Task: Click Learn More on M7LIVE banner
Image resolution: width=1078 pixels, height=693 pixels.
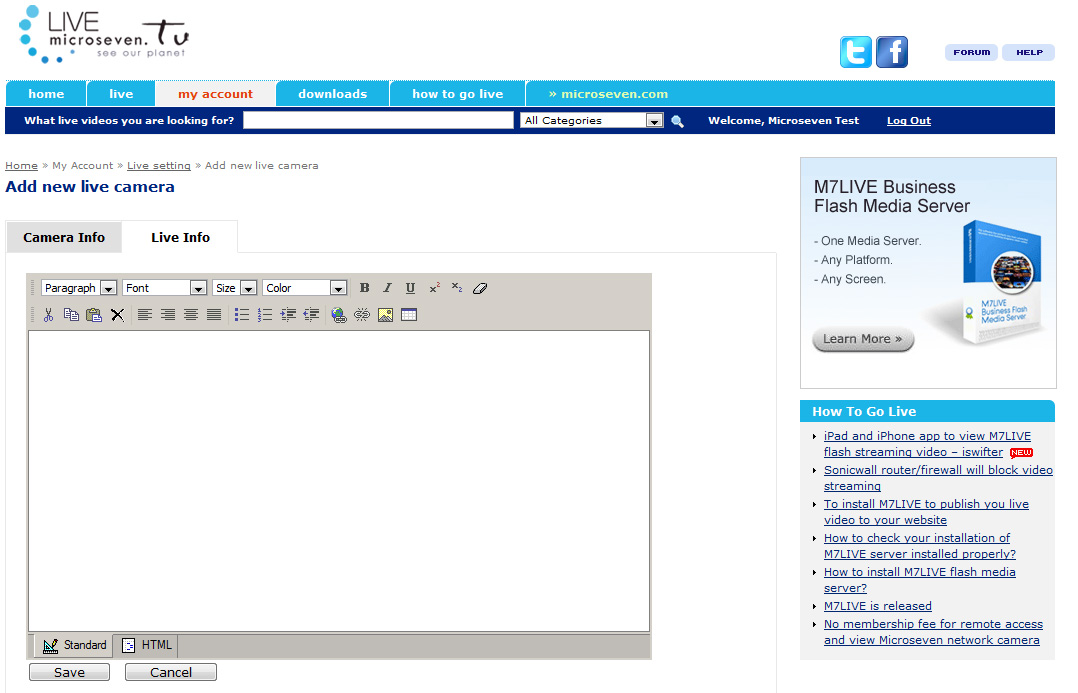Action: (x=863, y=339)
